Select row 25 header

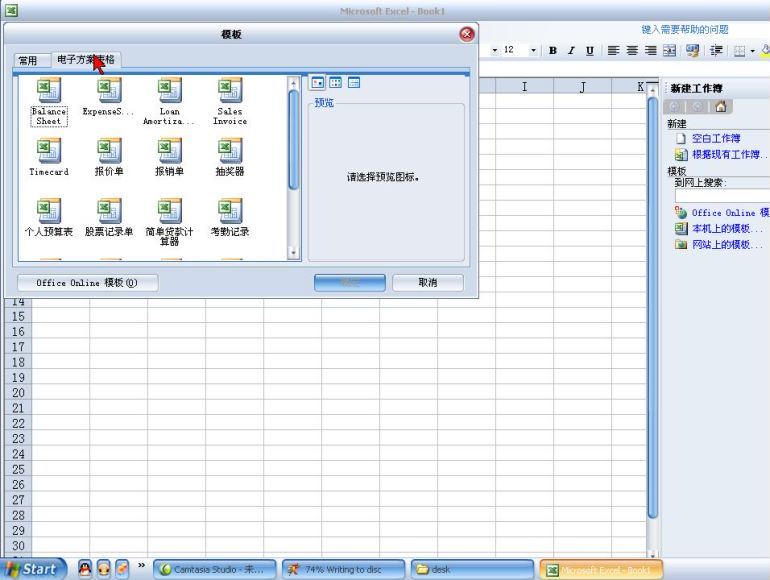coord(18,469)
